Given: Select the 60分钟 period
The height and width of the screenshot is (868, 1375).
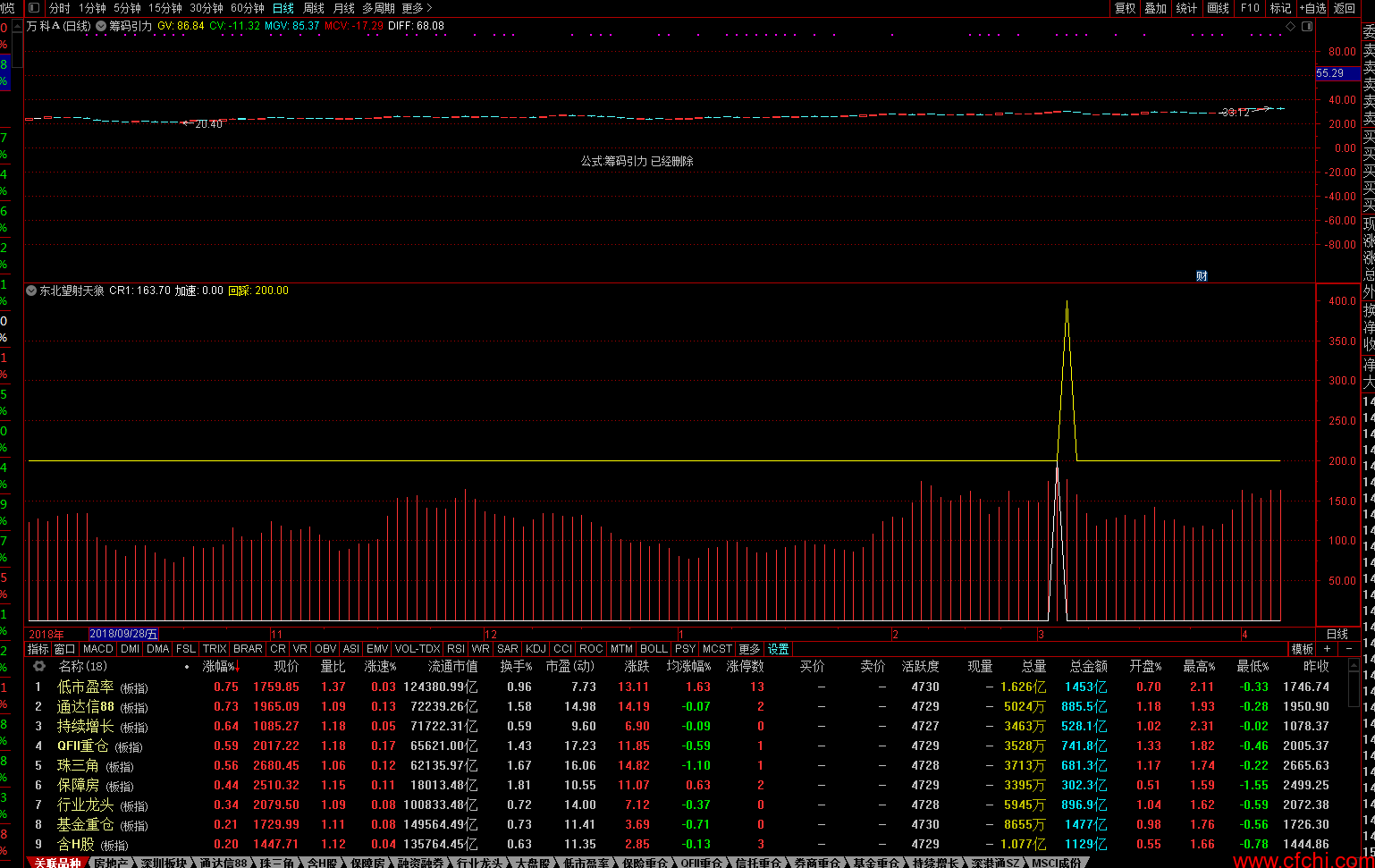Looking at the screenshot, I should (248, 8).
